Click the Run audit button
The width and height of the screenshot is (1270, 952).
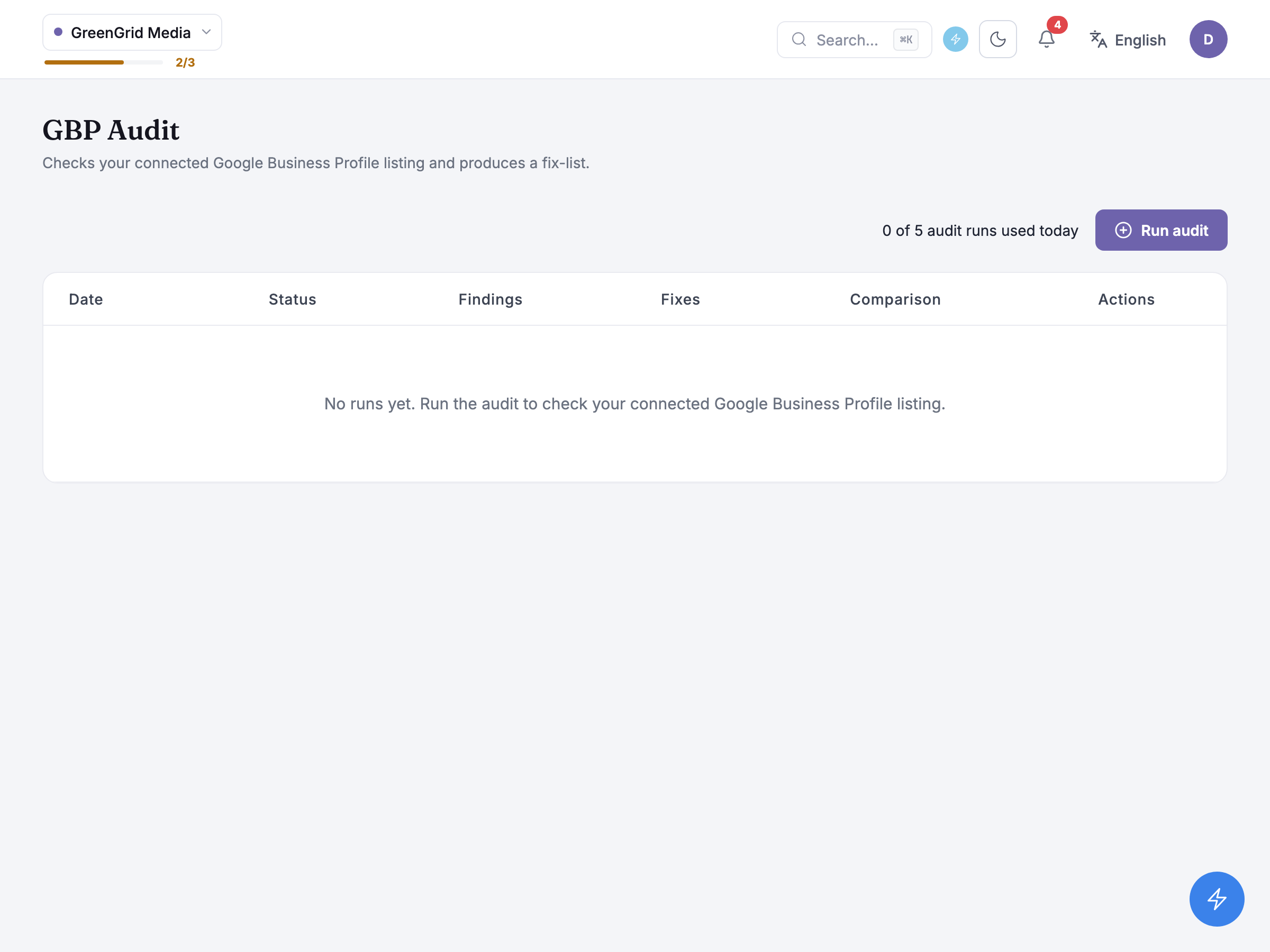pyautogui.click(x=1161, y=230)
